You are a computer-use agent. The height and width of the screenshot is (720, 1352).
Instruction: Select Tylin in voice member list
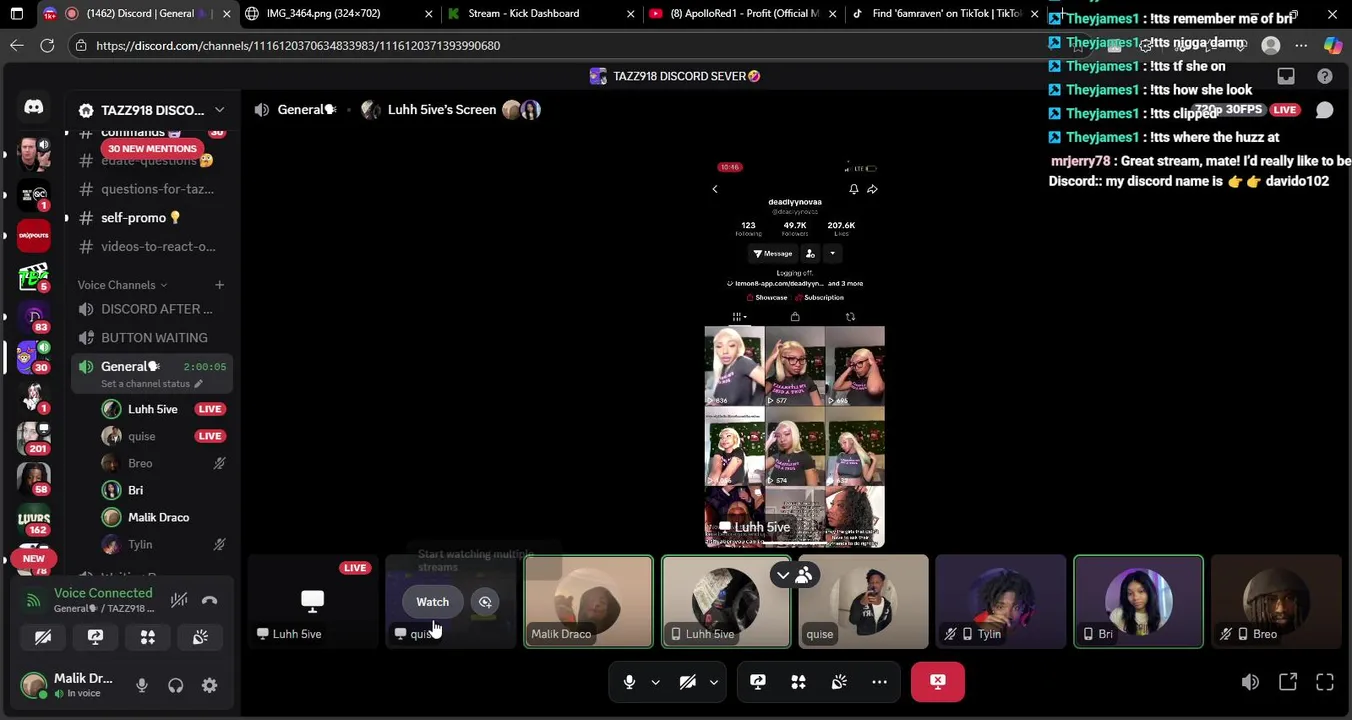(164, 544)
